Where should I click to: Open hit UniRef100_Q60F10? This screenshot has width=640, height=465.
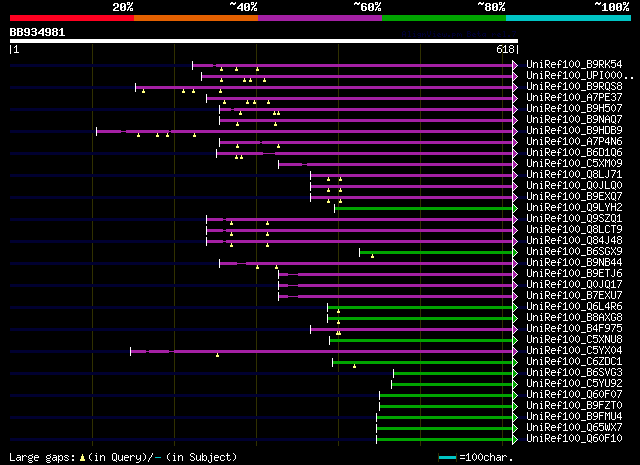point(574,439)
